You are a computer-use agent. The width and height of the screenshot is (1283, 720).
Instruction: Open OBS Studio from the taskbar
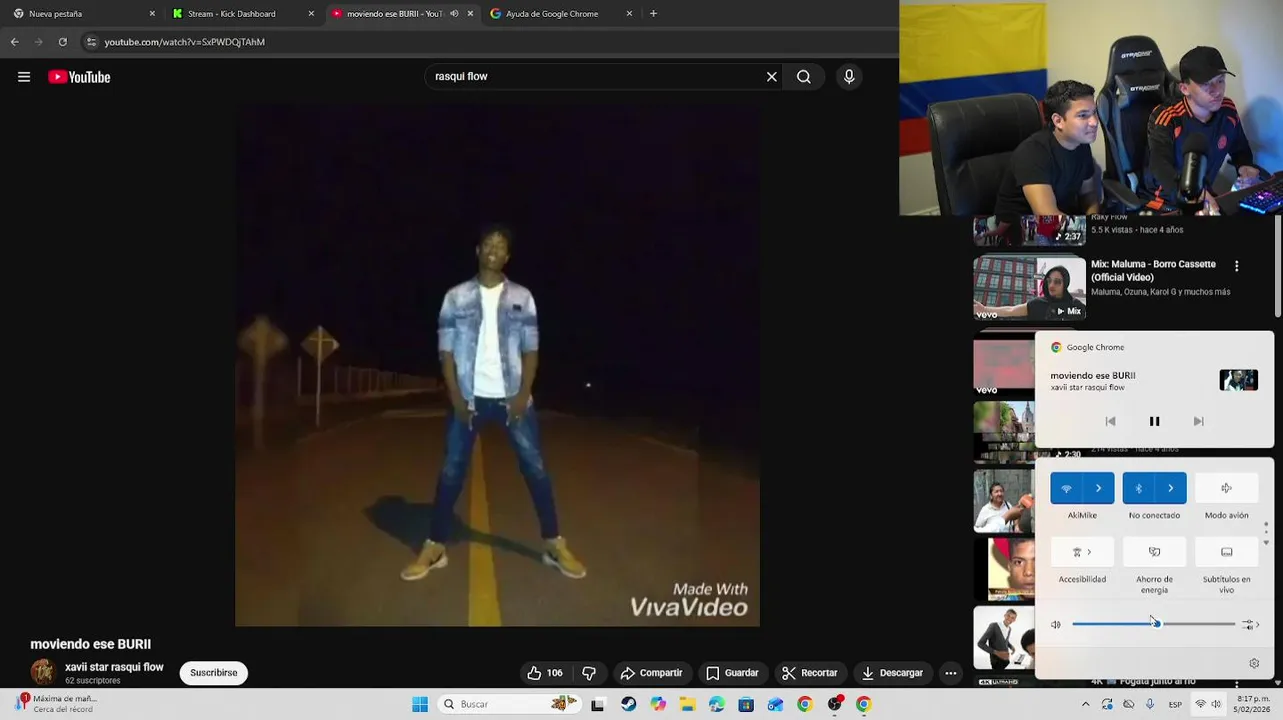tap(834, 704)
